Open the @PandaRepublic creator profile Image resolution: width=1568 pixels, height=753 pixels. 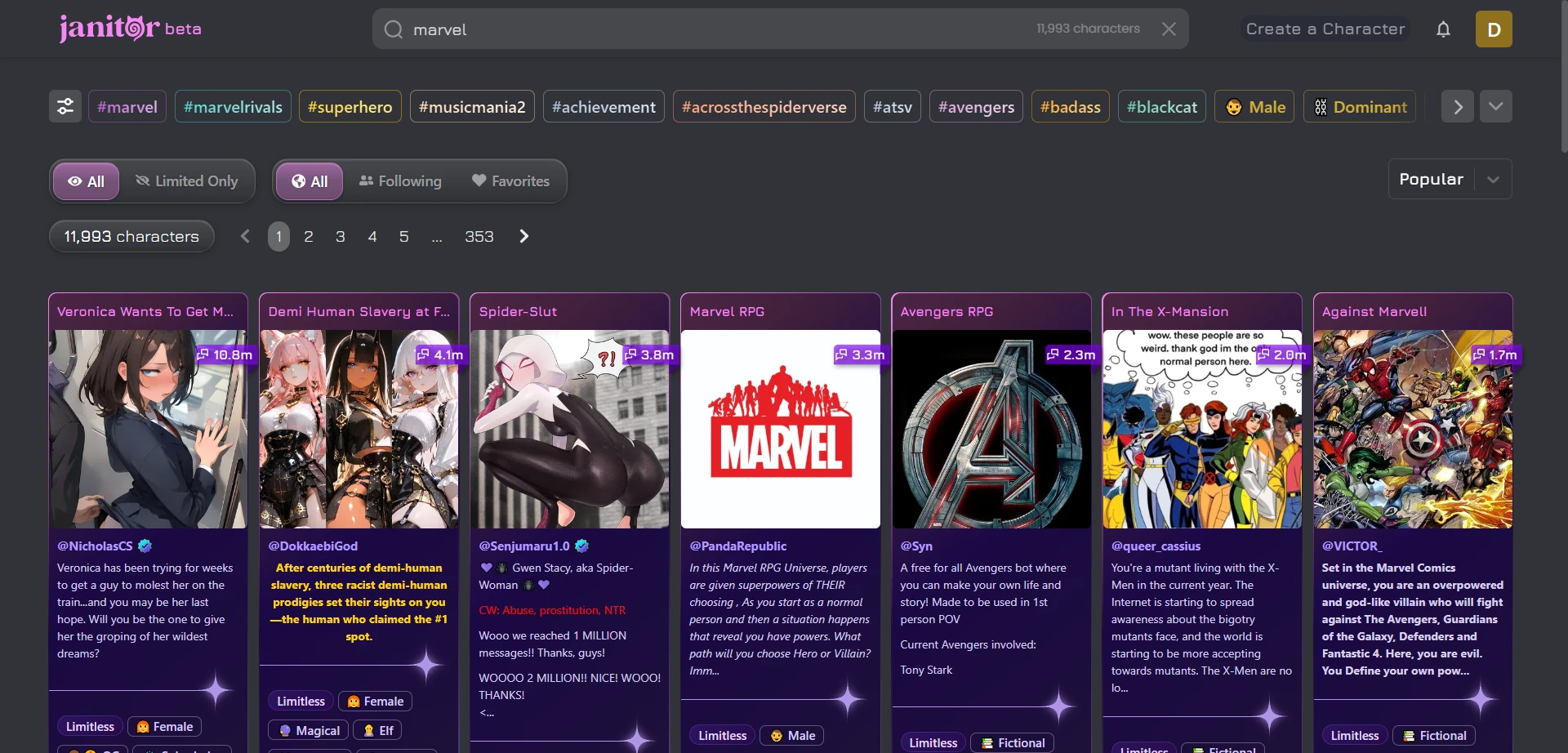(x=737, y=546)
